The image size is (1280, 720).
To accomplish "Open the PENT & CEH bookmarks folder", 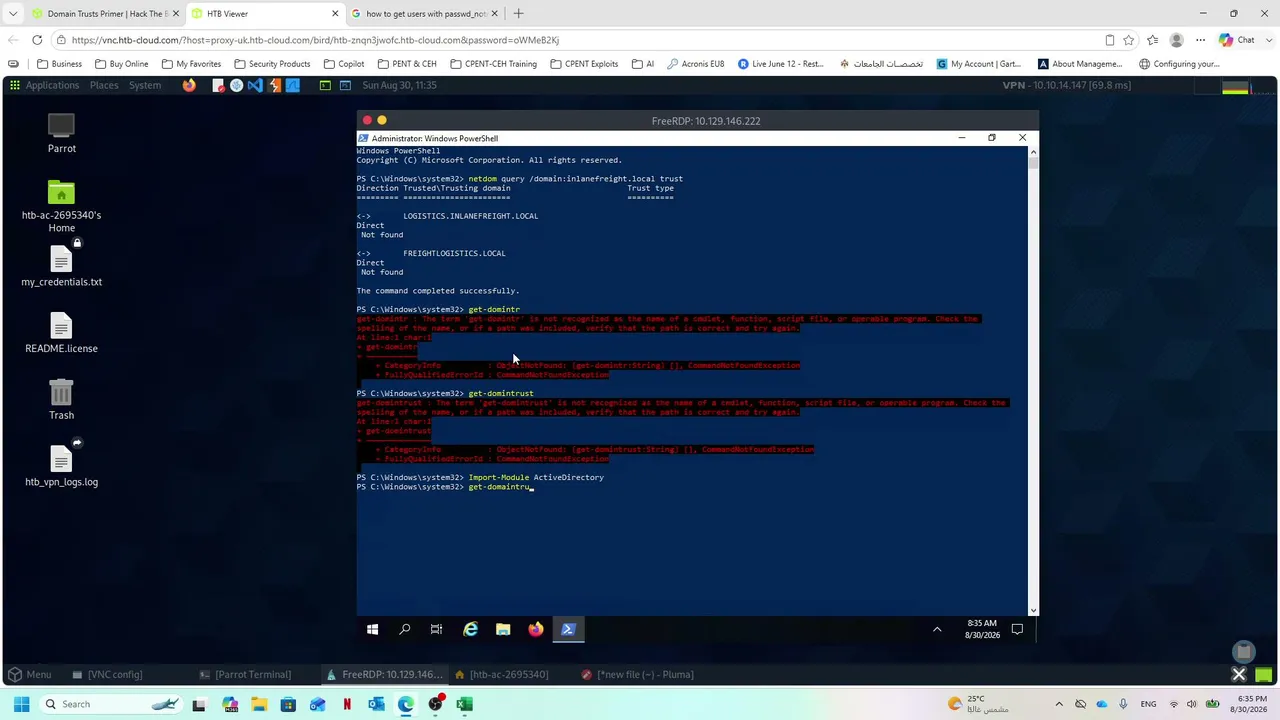I will (x=407, y=64).
